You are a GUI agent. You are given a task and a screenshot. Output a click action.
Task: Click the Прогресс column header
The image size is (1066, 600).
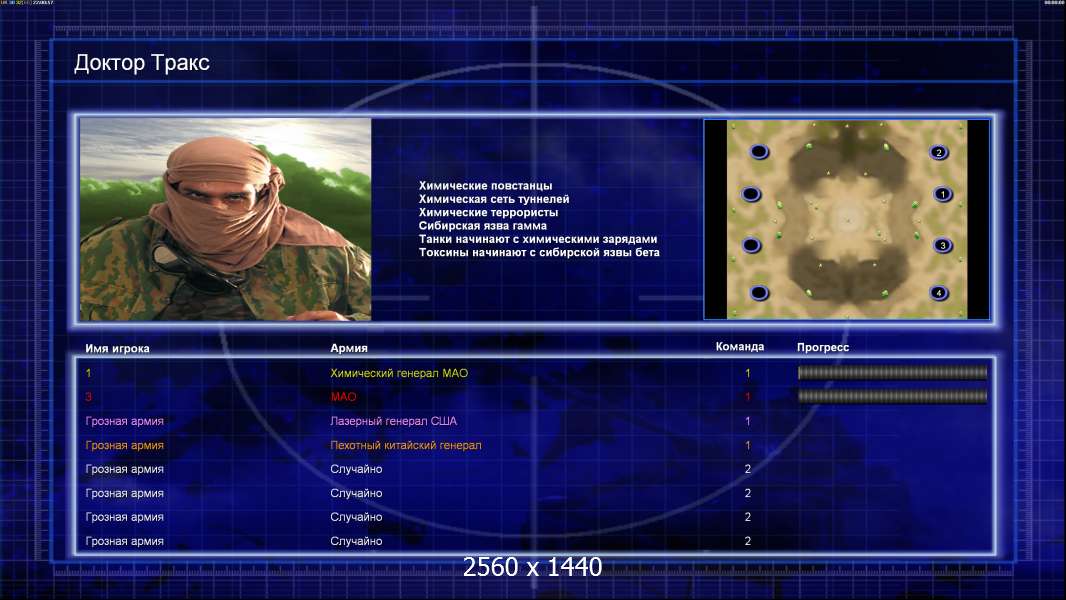tap(823, 347)
